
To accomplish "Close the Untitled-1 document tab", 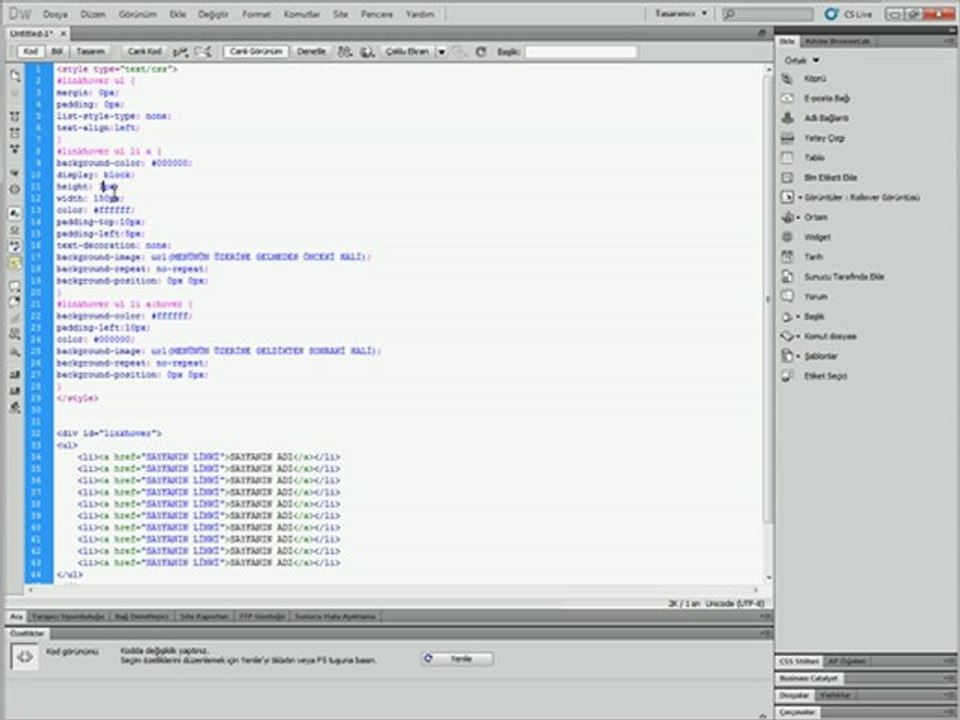I will tap(63, 33).
